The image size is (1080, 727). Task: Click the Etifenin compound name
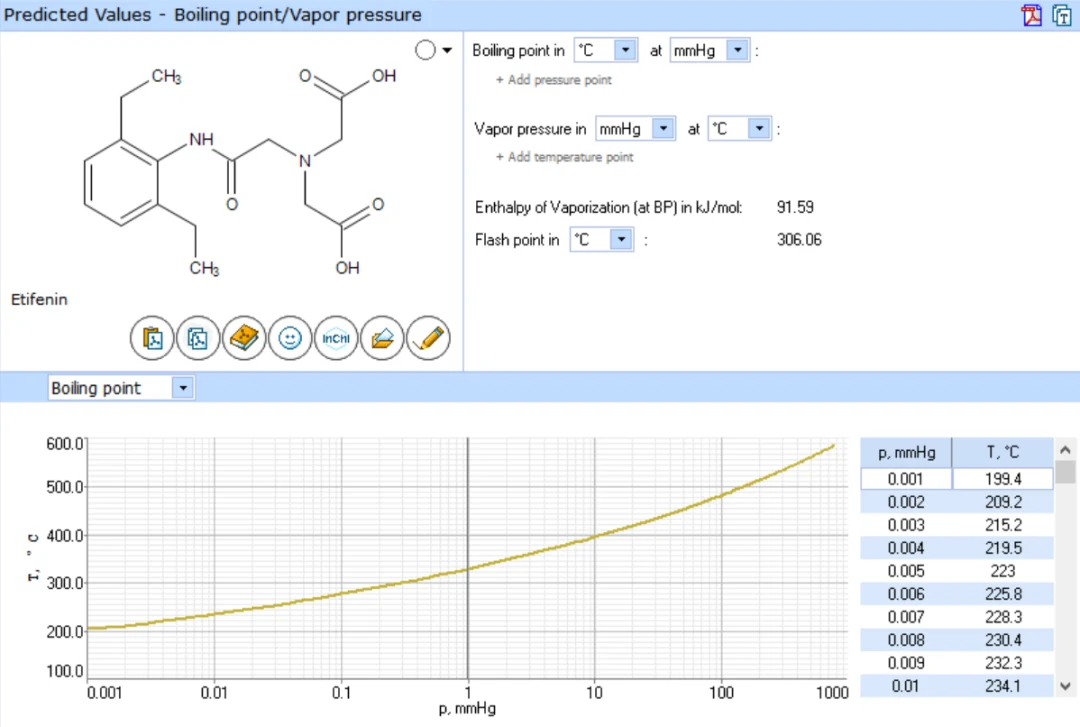click(39, 300)
